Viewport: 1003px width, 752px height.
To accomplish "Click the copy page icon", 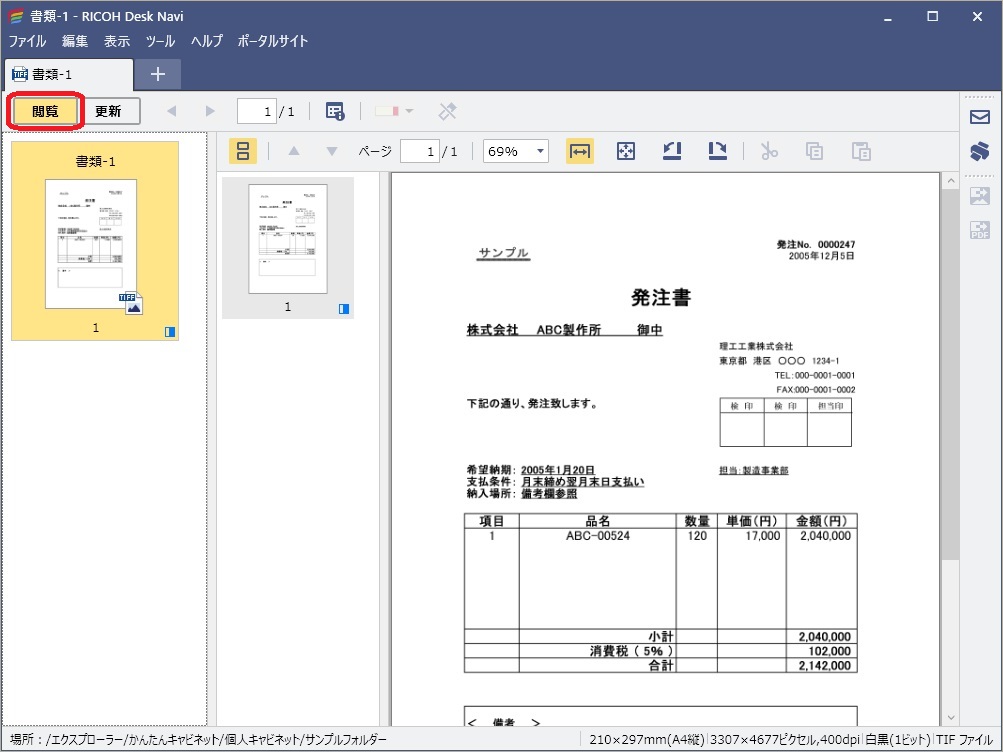I will (x=813, y=150).
